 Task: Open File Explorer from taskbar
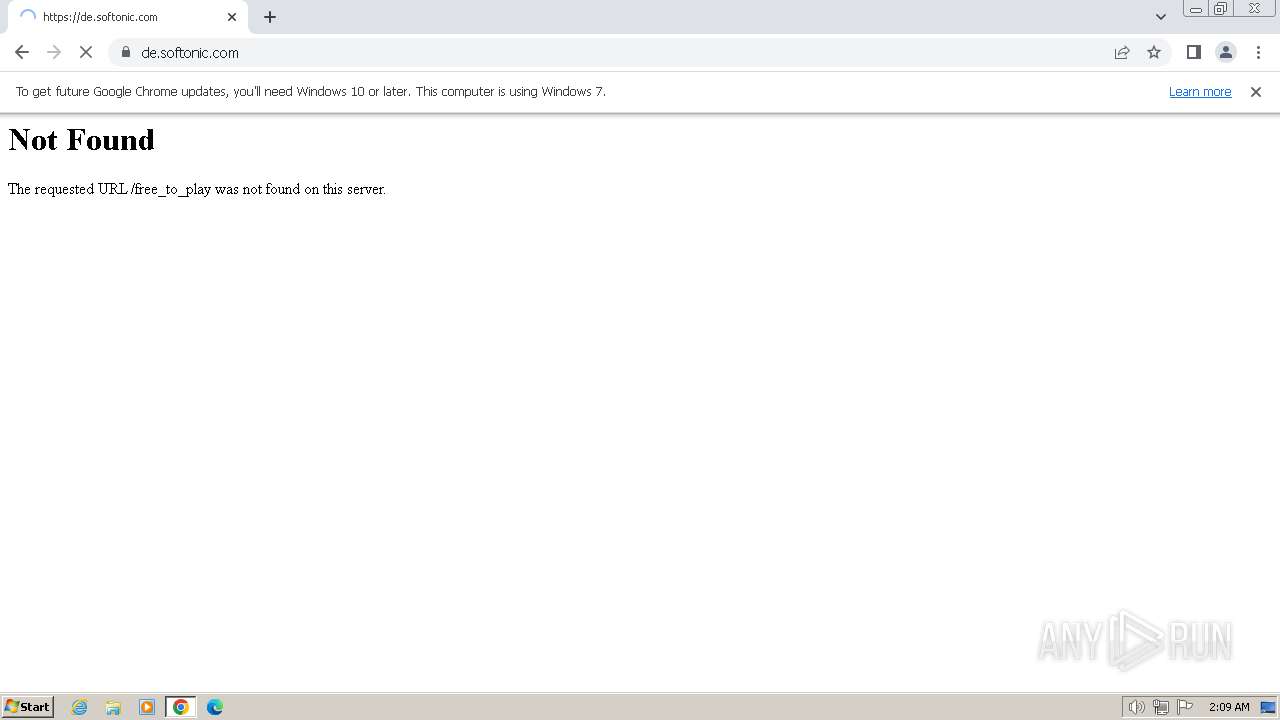pos(113,707)
